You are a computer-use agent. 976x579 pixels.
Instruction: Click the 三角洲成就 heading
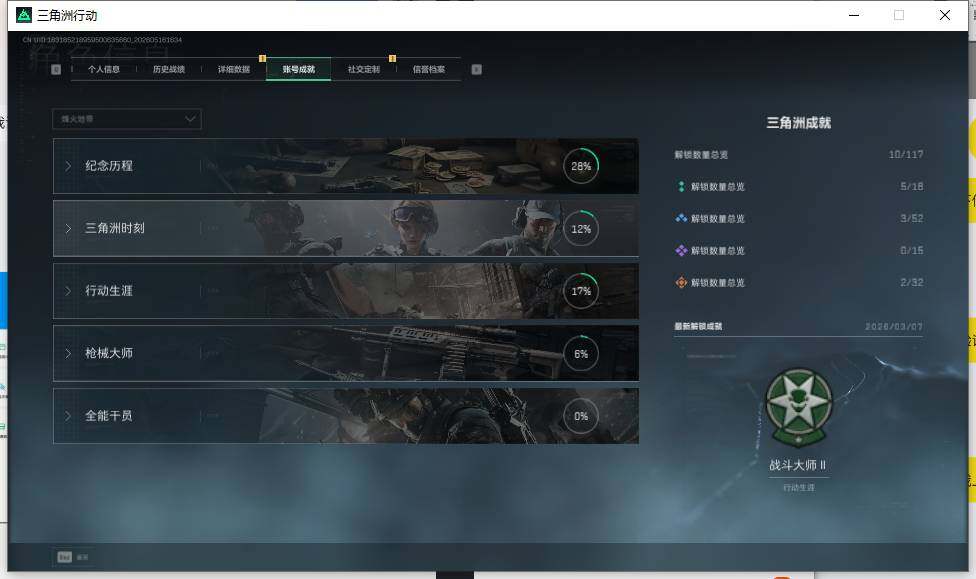point(799,123)
